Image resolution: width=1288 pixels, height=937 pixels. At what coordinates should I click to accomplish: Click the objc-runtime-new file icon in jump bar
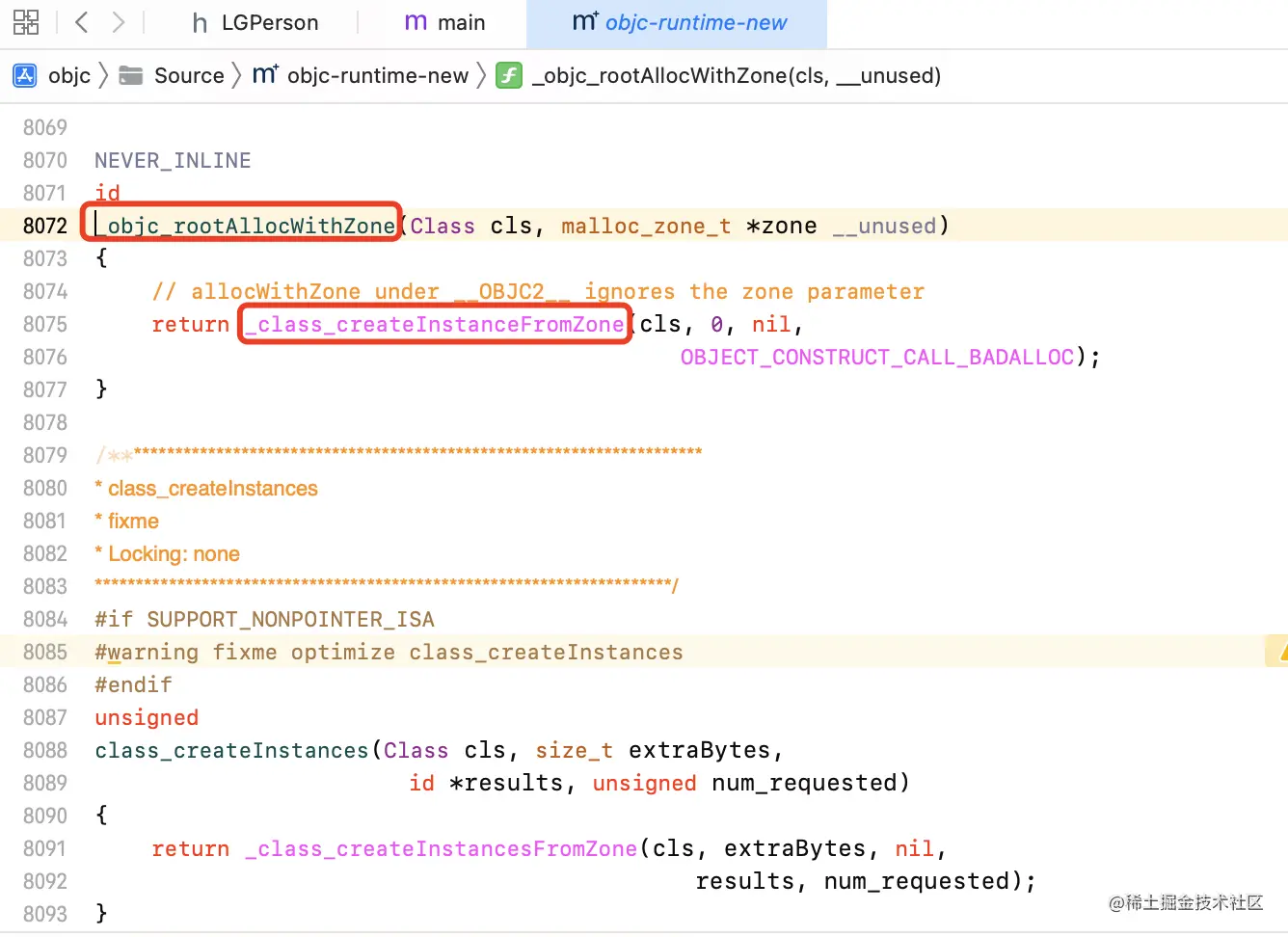point(266,74)
